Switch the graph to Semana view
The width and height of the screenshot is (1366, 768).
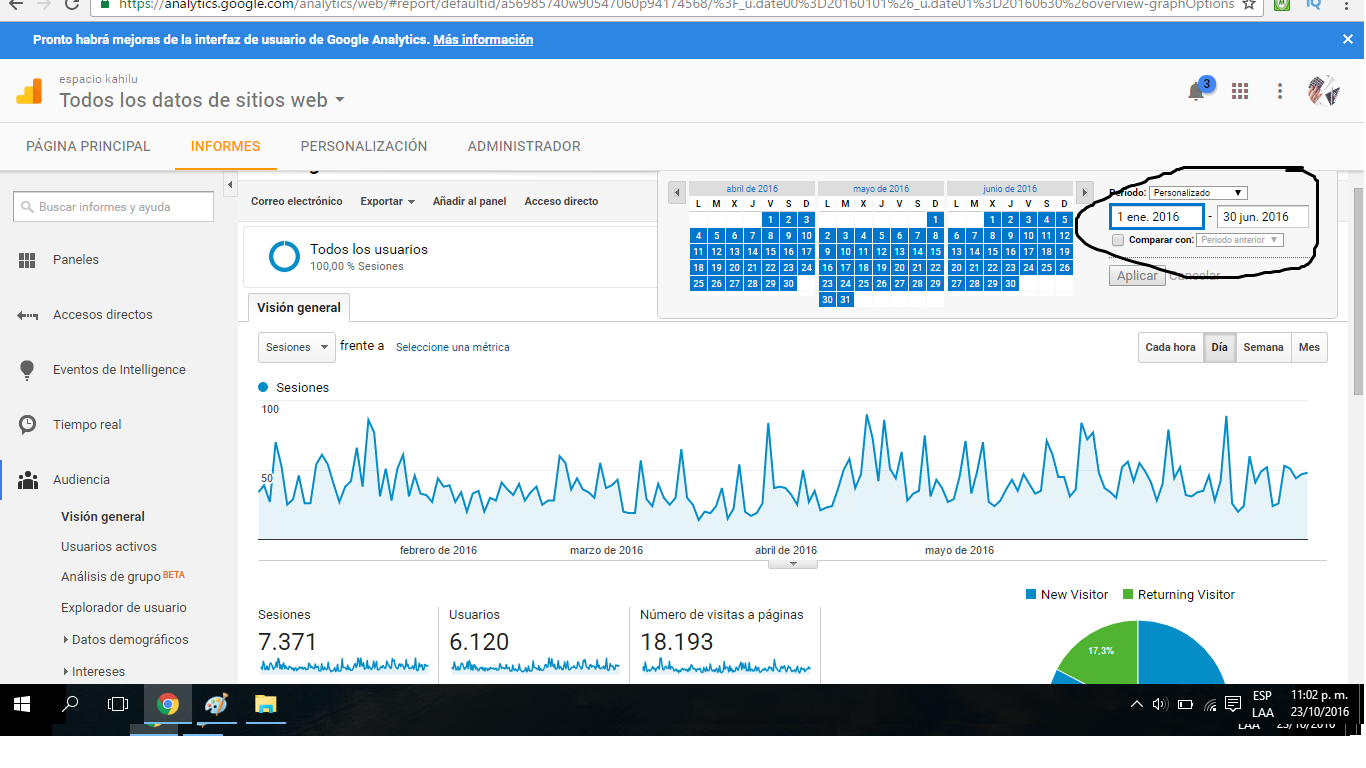(x=1263, y=347)
